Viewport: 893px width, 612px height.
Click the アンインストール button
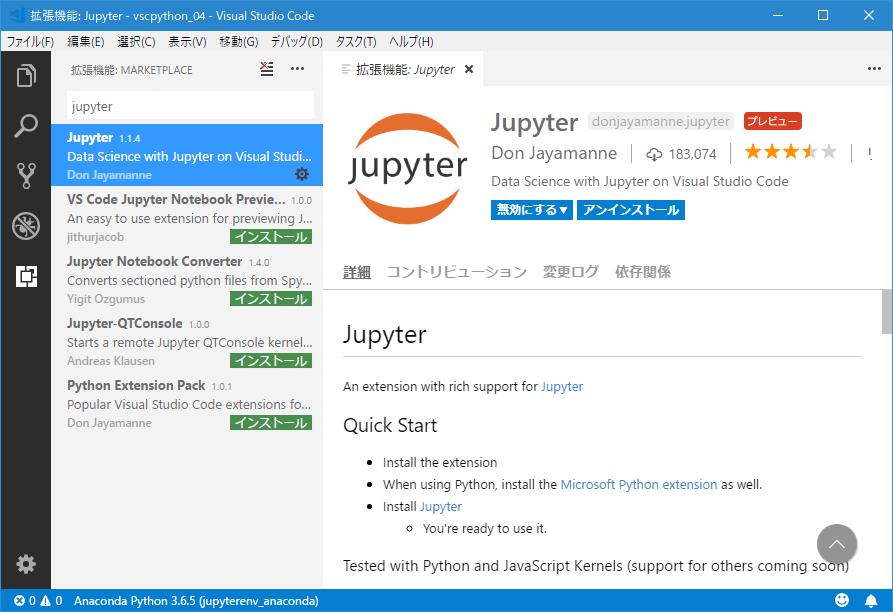pos(630,210)
